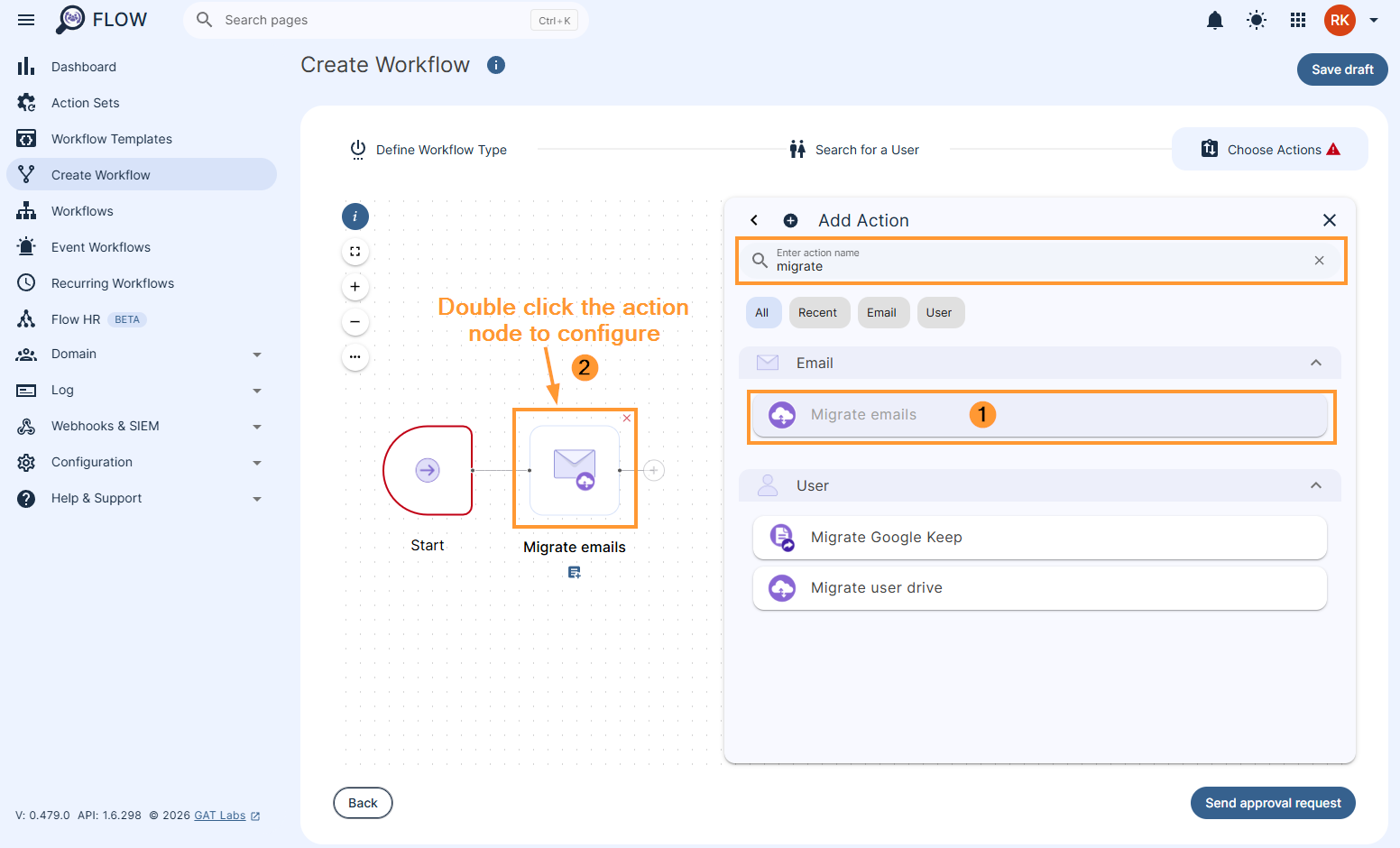This screenshot has width=1400, height=848.
Task: Toggle the light/dark theme sun icon
Action: click(x=1257, y=20)
